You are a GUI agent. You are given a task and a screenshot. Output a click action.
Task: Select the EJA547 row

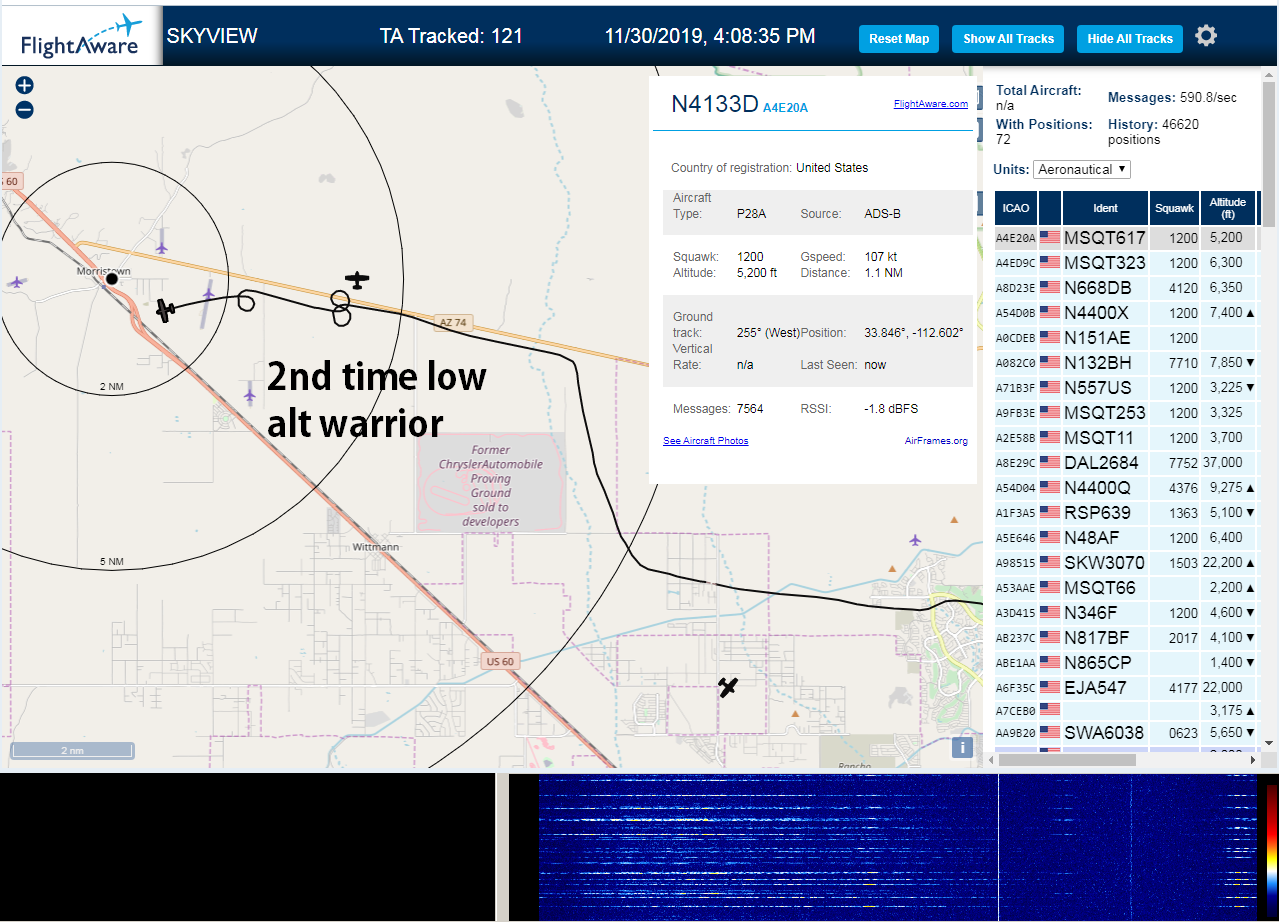pyautogui.click(x=1126, y=688)
